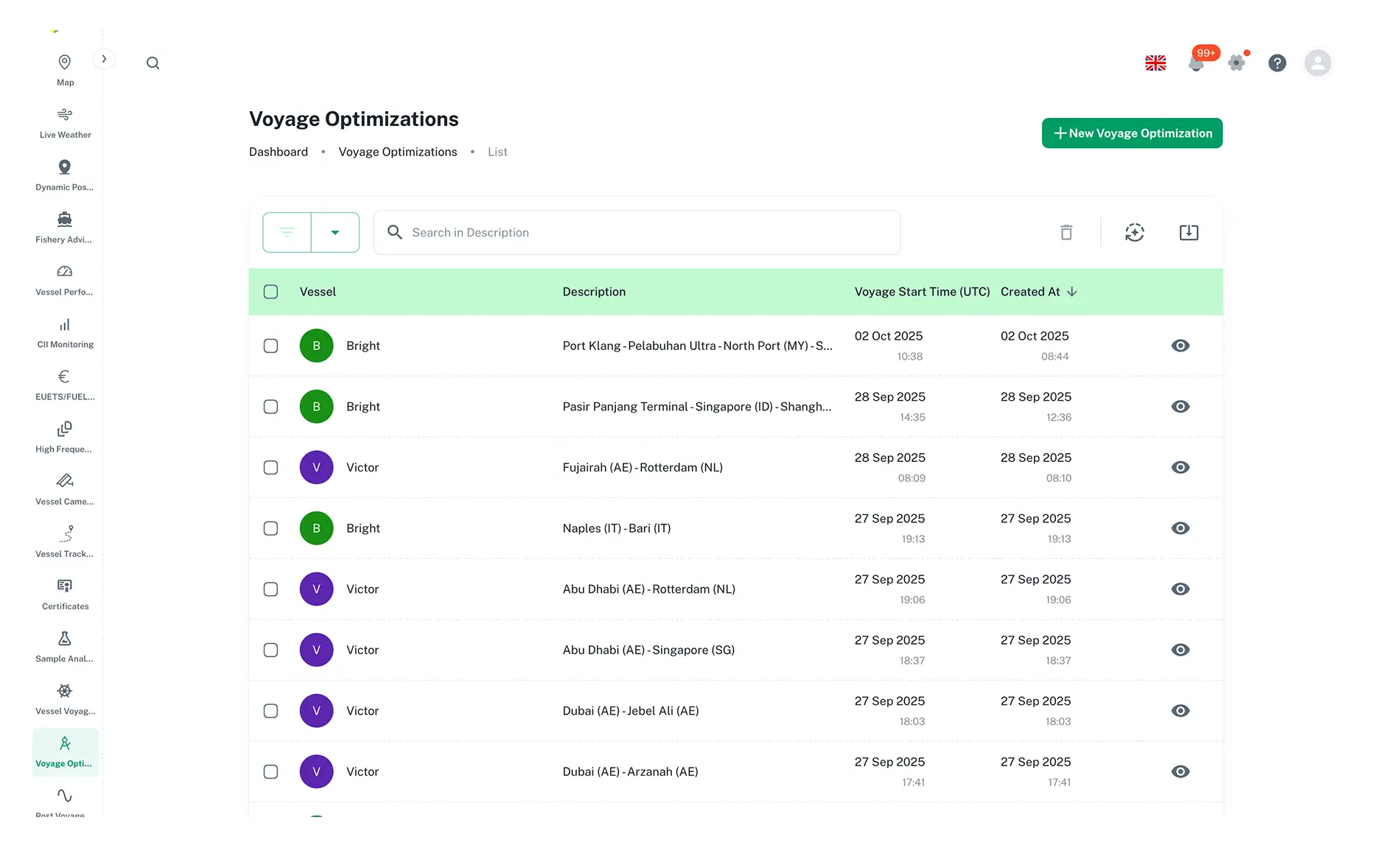The height and width of the screenshot is (848, 1400).
Task: Click purple V avatar of Fujairah row
Action: (x=317, y=468)
